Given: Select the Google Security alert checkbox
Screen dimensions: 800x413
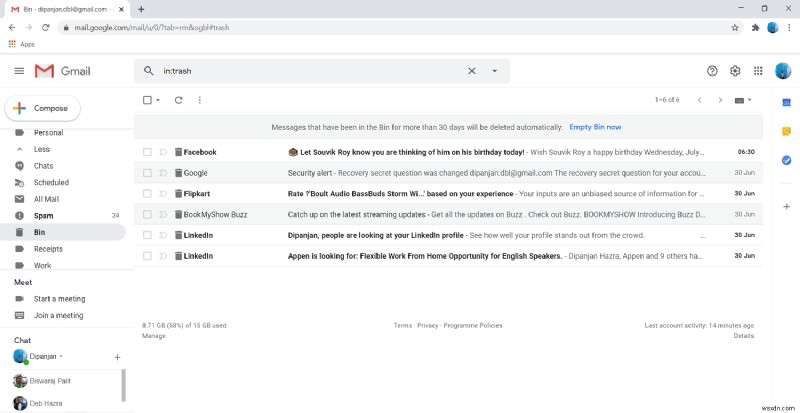Looking at the screenshot, I should pyautogui.click(x=147, y=173).
